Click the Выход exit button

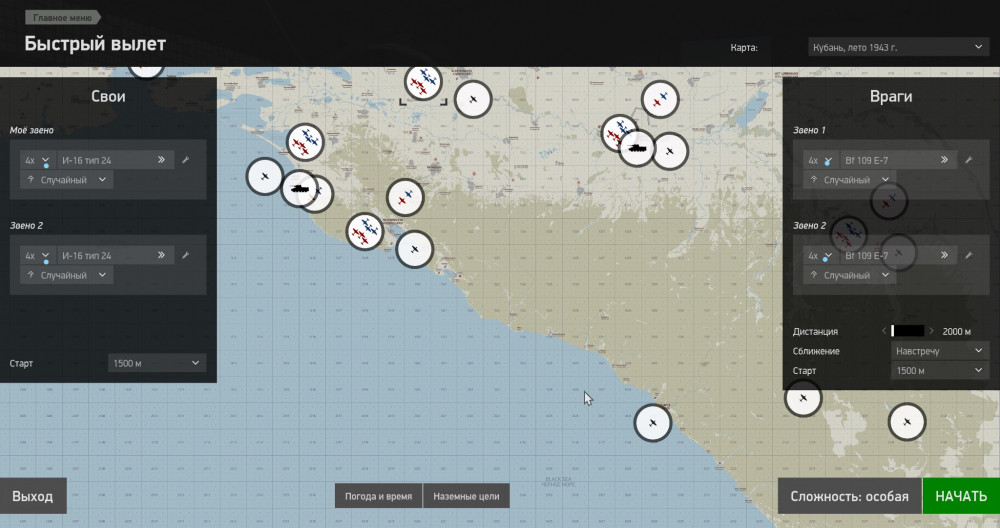click(33, 496)
